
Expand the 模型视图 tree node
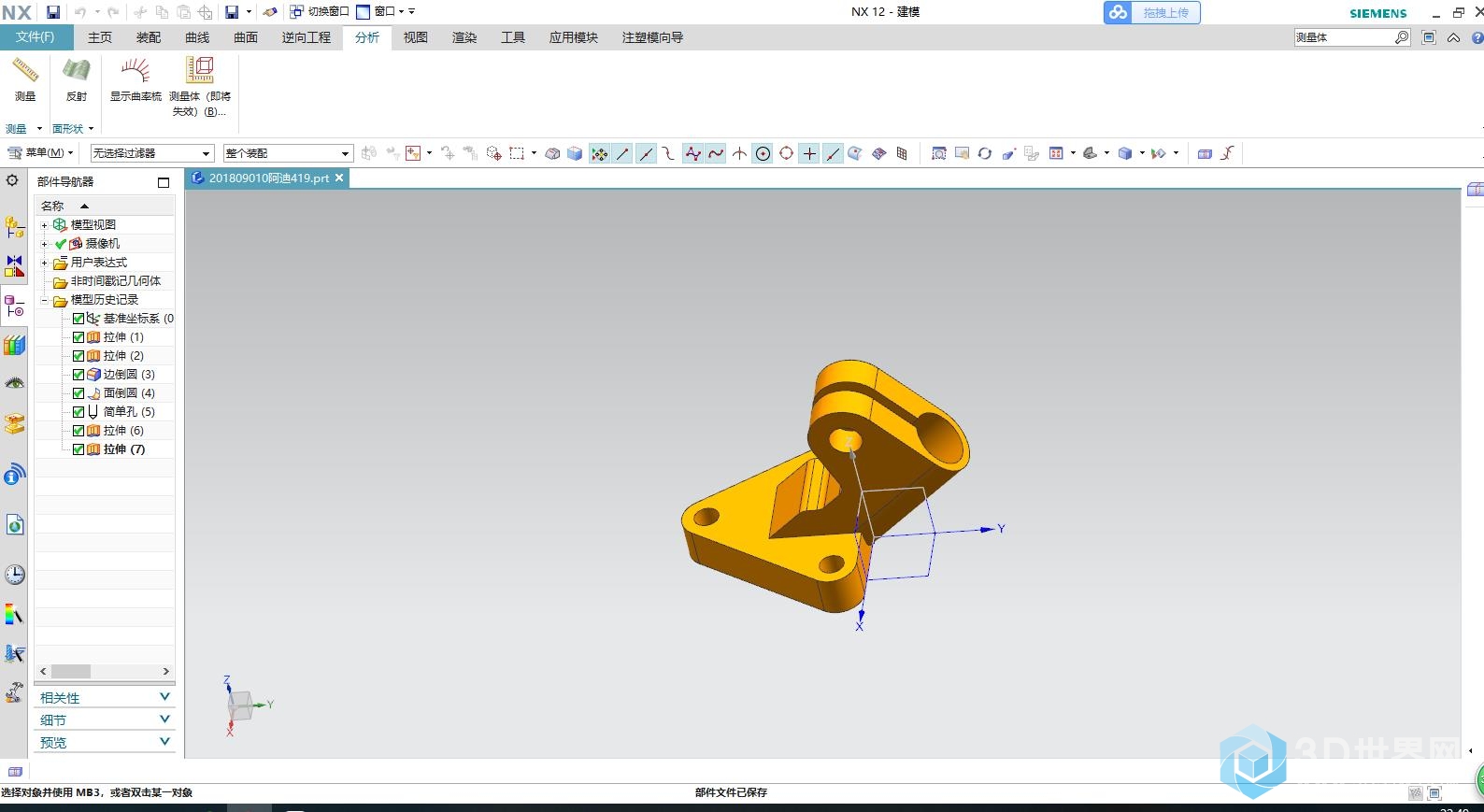[44, 225]
